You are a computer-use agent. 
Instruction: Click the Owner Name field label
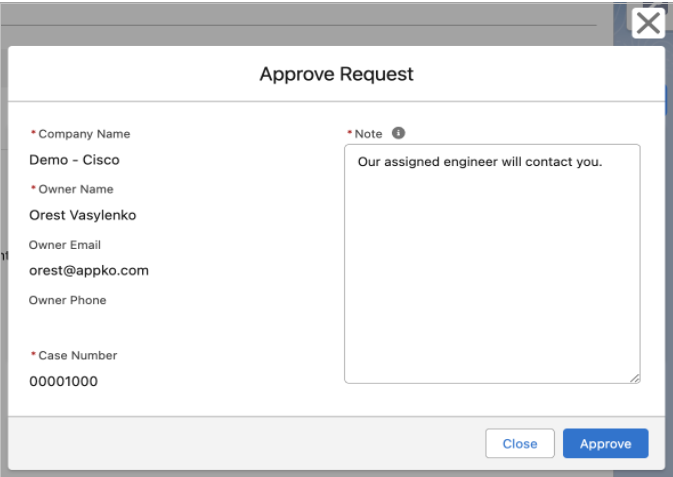79,189
